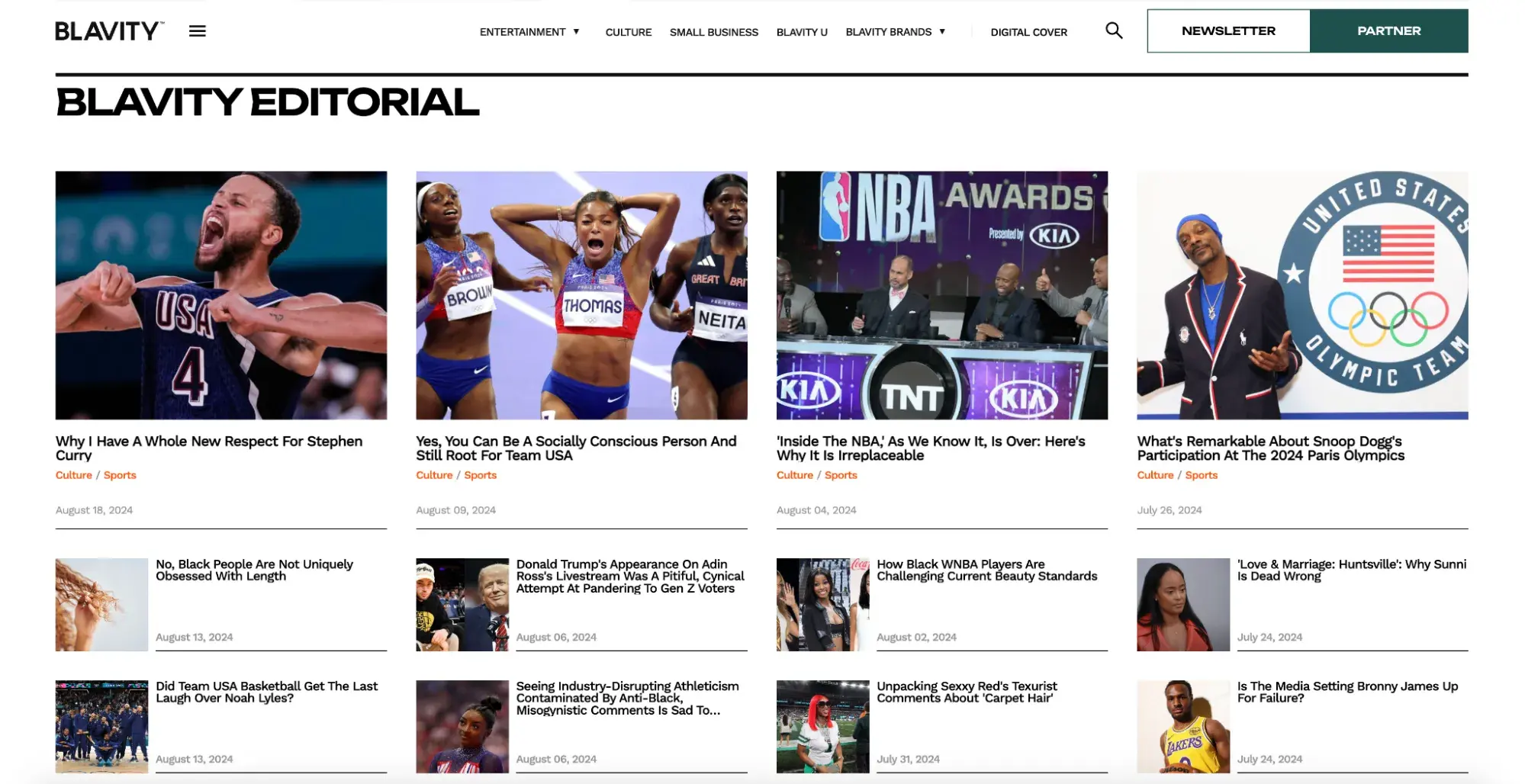
Task: Open the hamburger menu icon
Action: (x=197, y=31)
